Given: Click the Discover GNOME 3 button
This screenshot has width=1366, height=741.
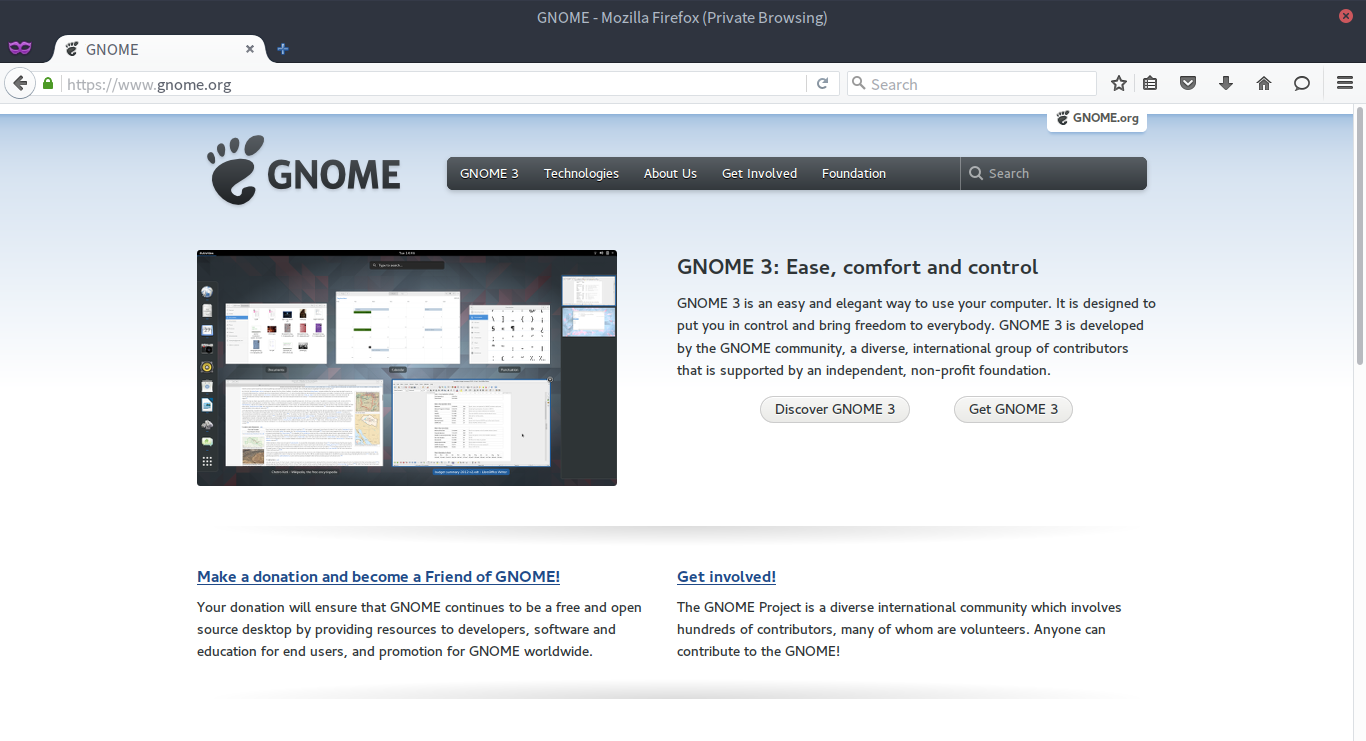Looking at the screenshot, I should [835, 409].
